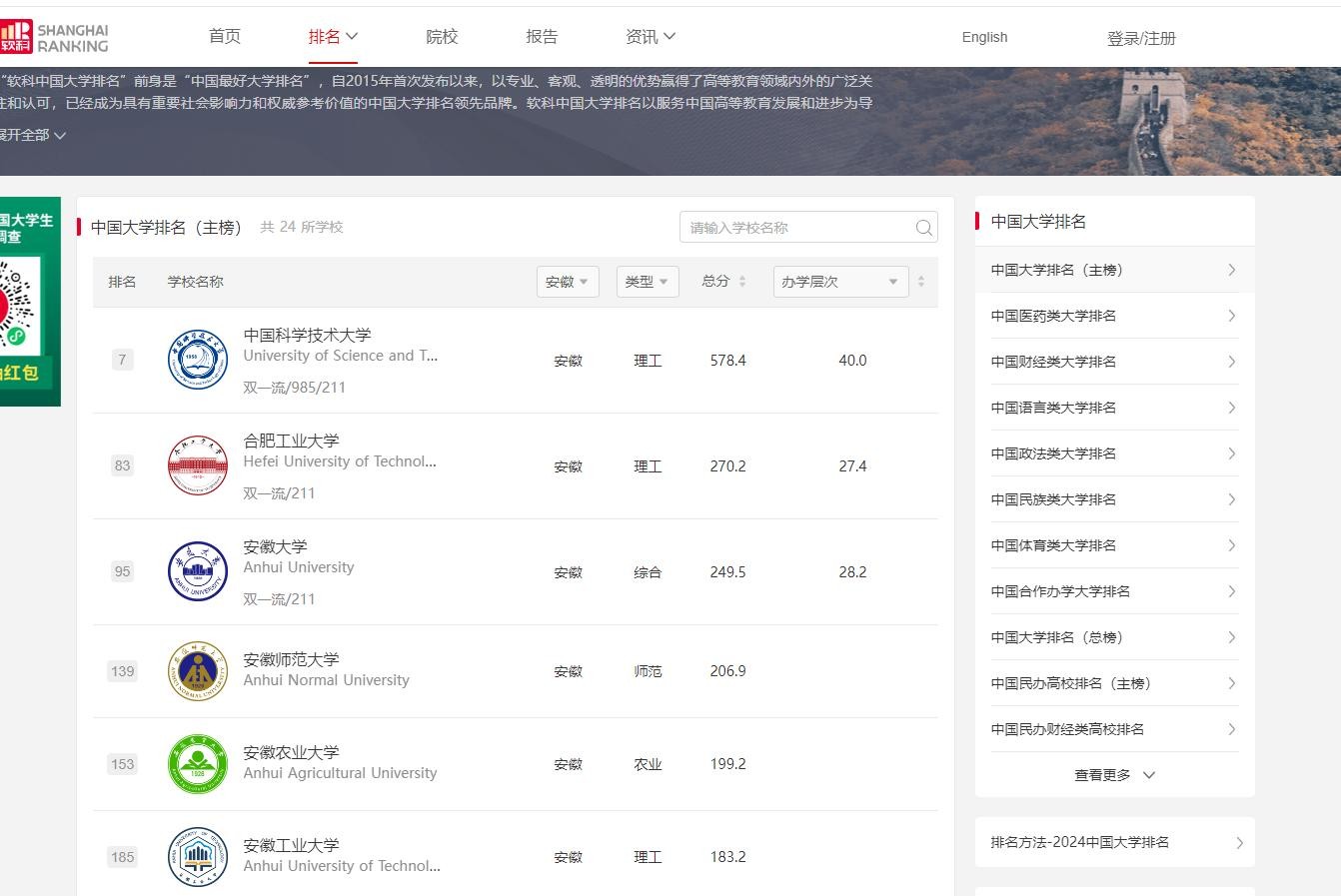This screenshot has height=896, width=1341.
Task: Click the ShanghaiRanking logo
Action: tap(55, 37)
